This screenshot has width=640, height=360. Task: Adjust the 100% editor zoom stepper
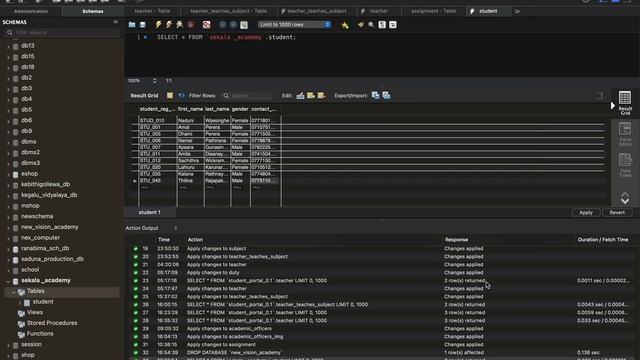click(154, 81)
